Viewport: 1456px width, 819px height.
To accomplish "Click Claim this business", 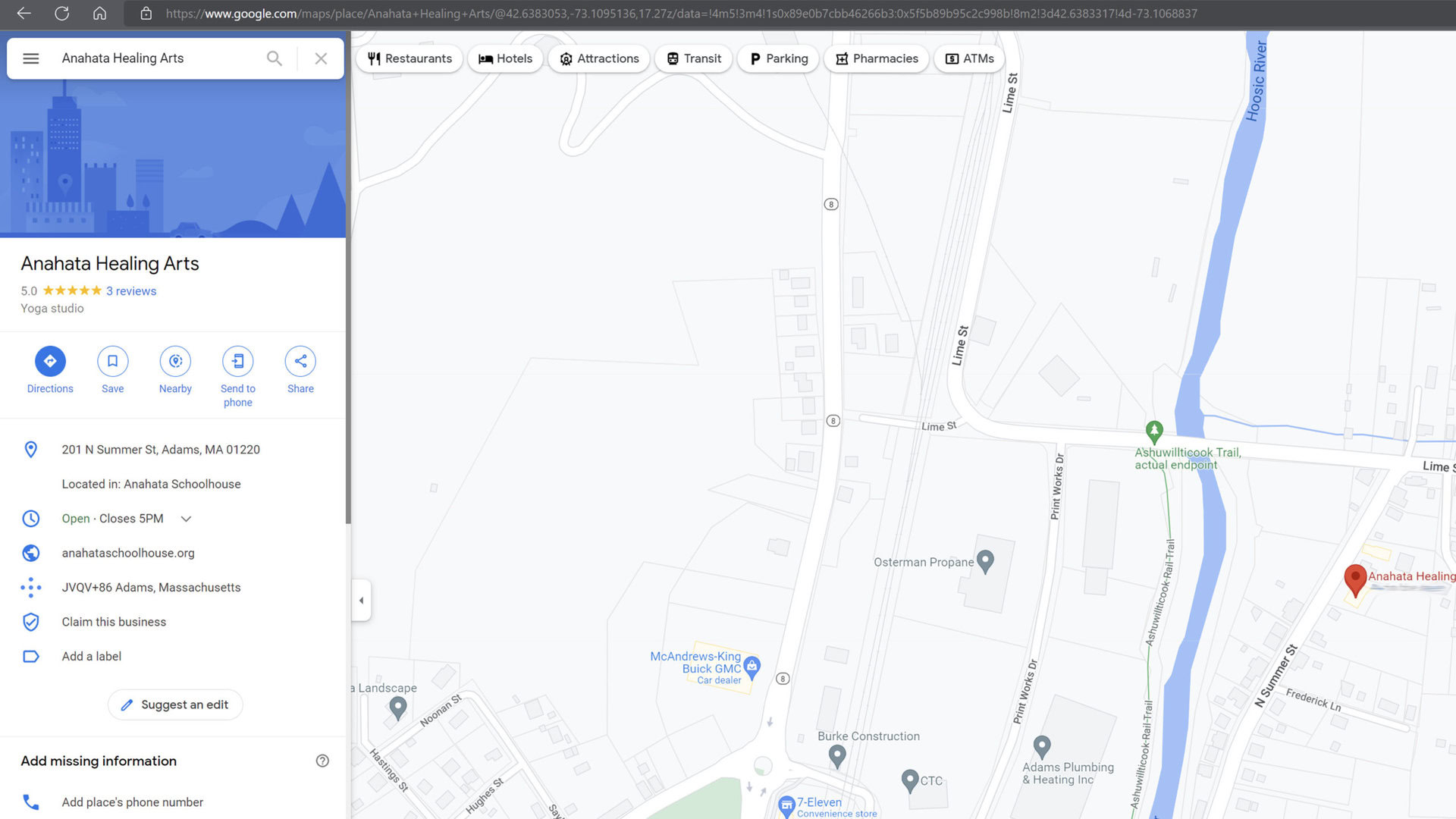I will (114, 622).
